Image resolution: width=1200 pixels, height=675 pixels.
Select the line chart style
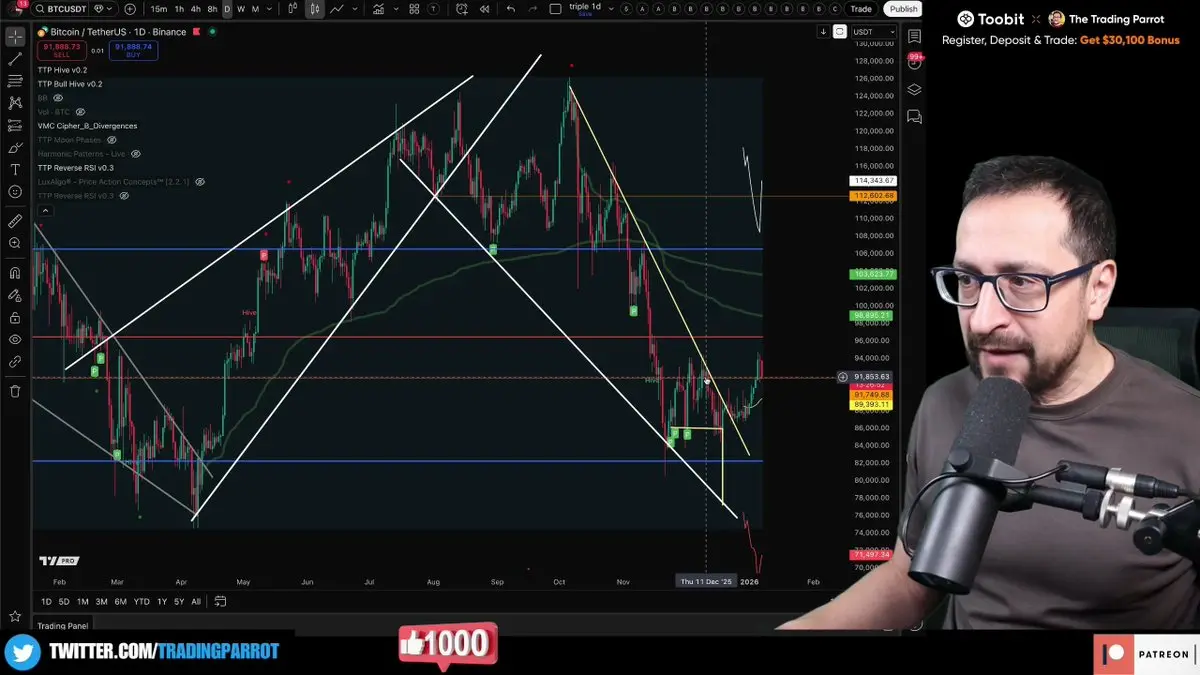(x=337, y=9)
